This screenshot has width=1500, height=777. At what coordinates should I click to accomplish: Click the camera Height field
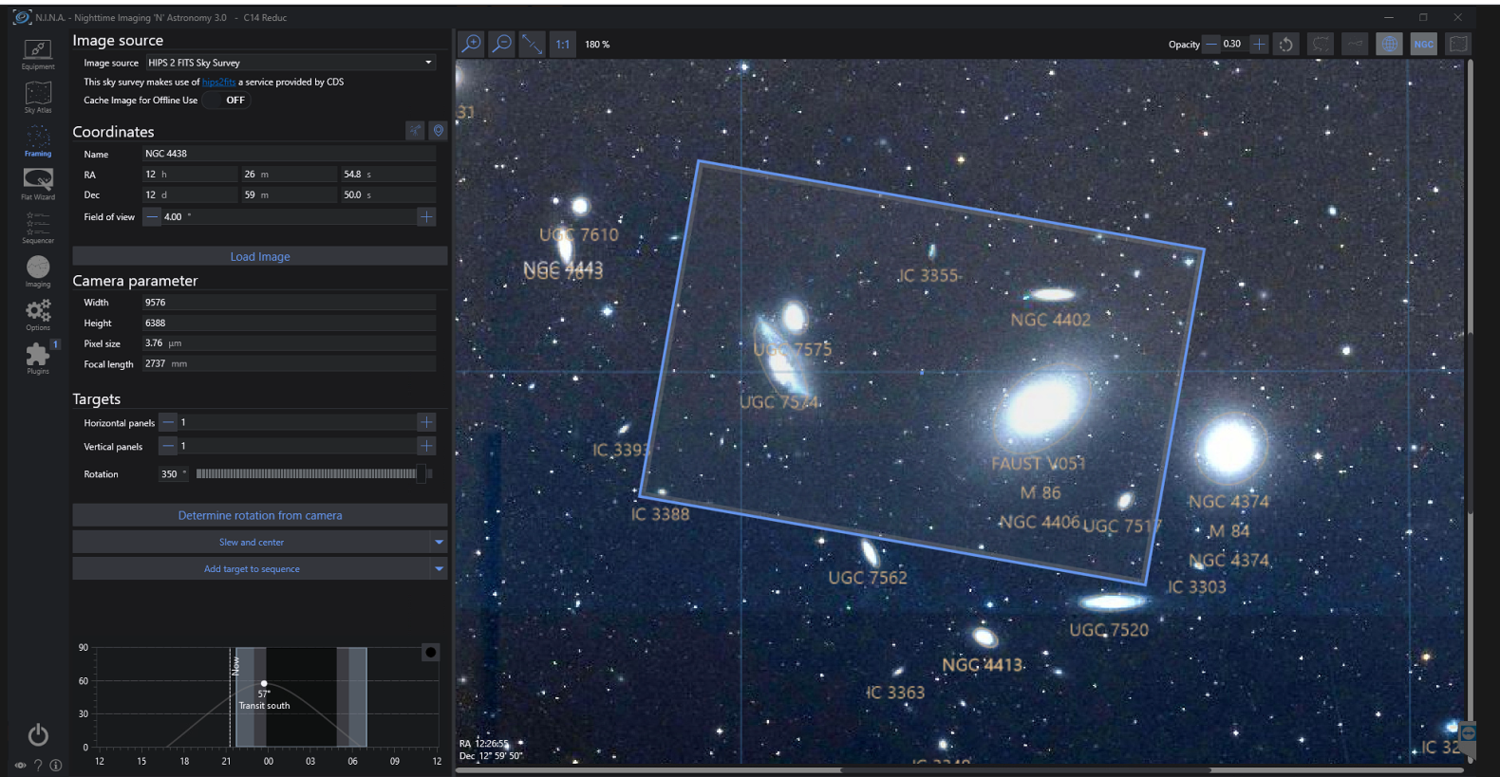[x=290, y=323]
